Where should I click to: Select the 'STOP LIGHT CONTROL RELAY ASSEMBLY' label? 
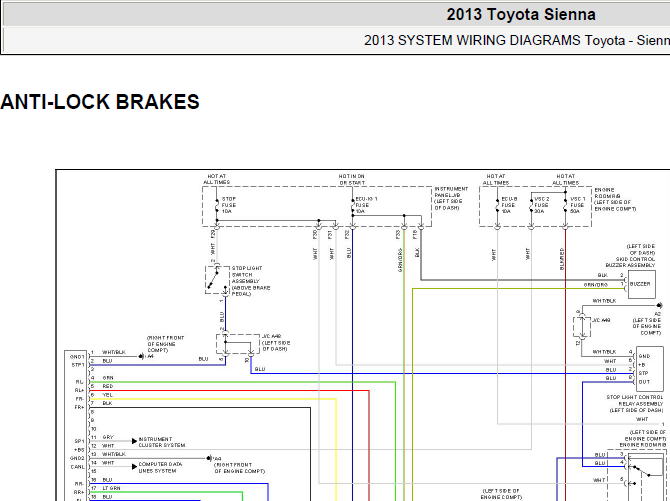click(635, 400)
